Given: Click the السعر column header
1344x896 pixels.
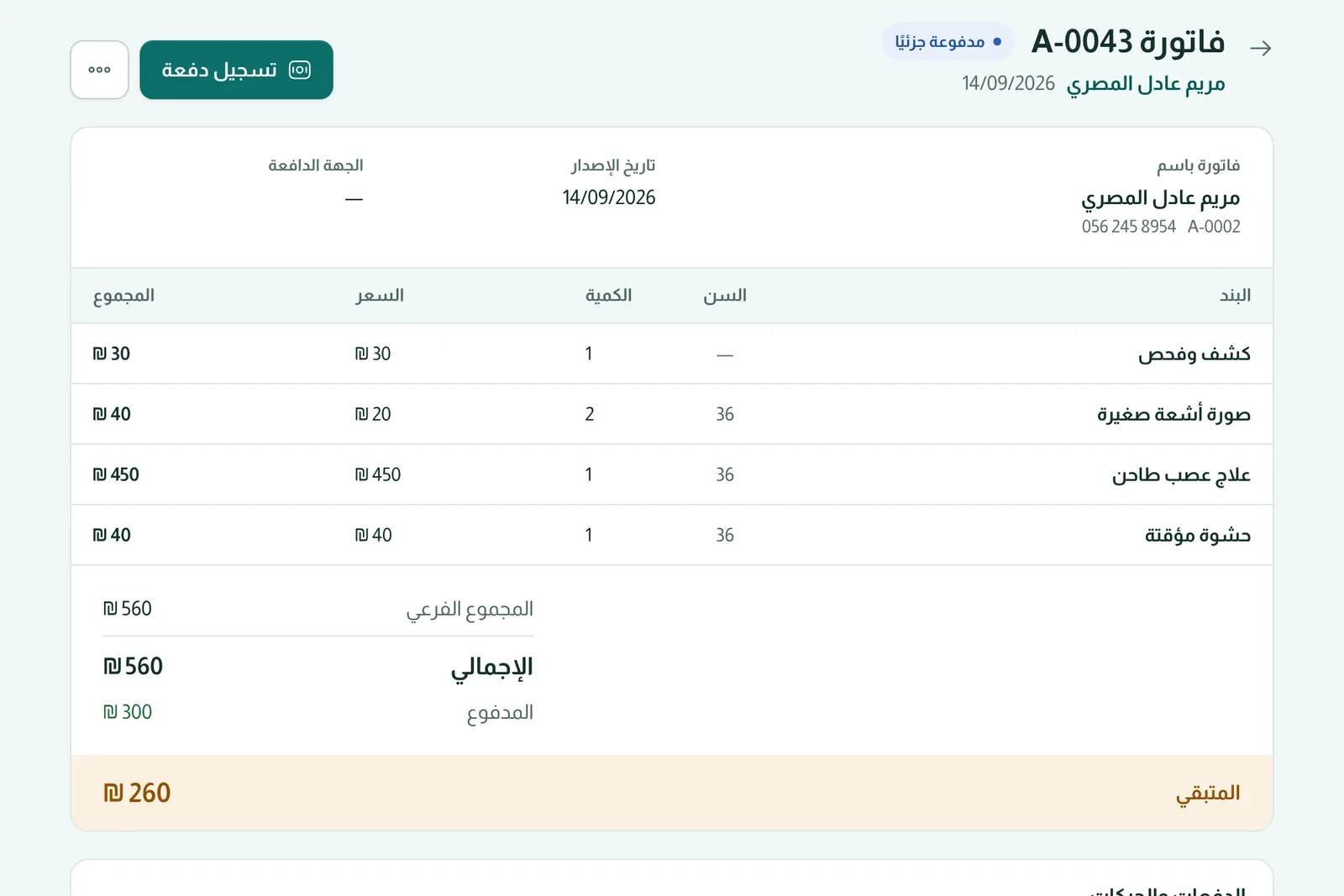Looking at the screenshot, I should (380, 296).
